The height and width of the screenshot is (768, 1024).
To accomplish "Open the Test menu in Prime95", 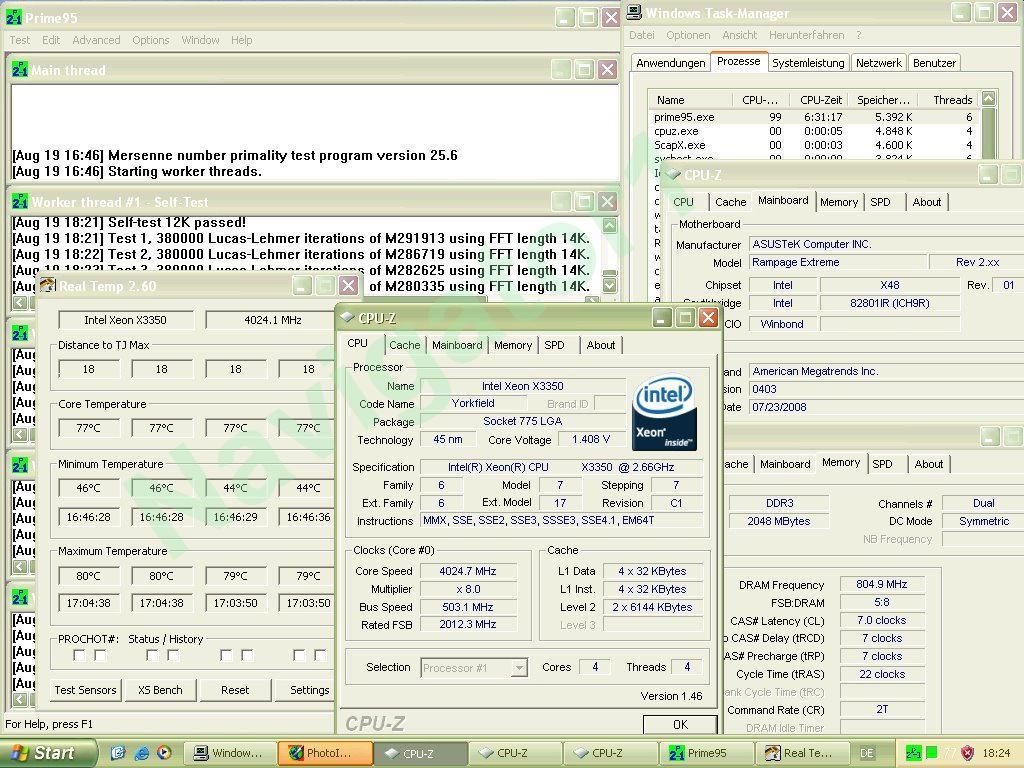I will 20,40.
